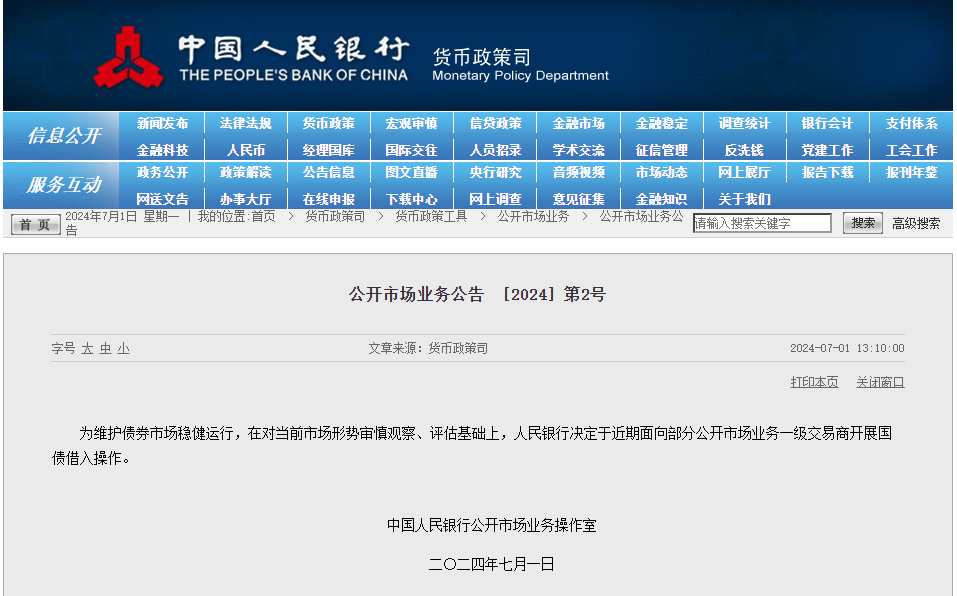The width and height of the screenshot is (957, 596).
Task: Follow the 公开市场业务公告 breadcrumb link
Action: 641,217
